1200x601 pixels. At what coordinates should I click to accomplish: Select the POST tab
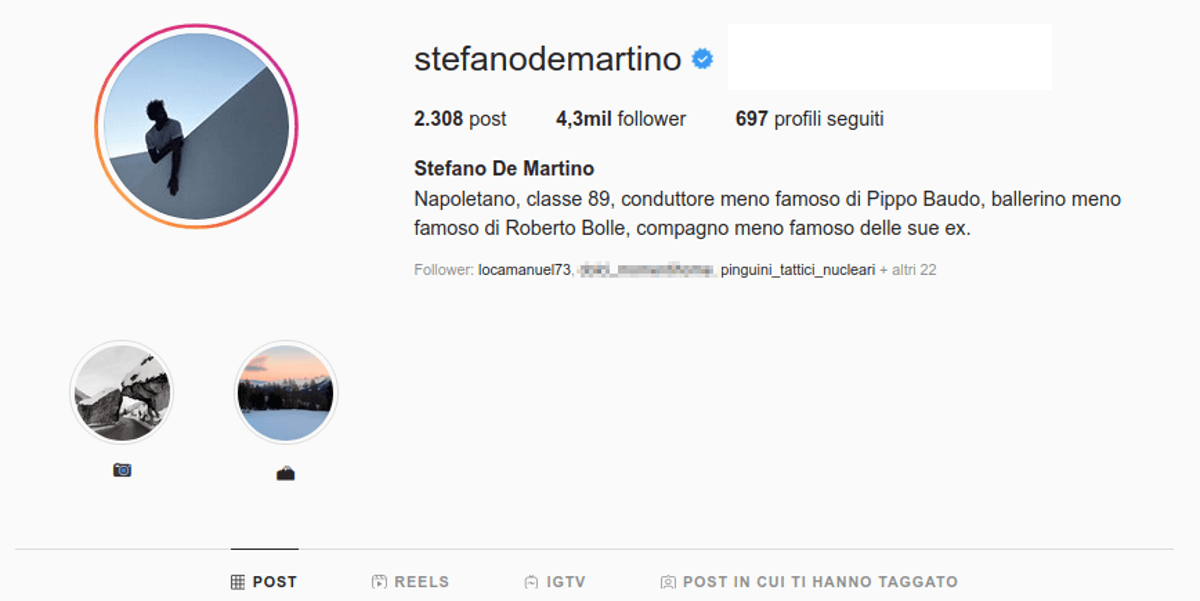[x=264, y=582]
